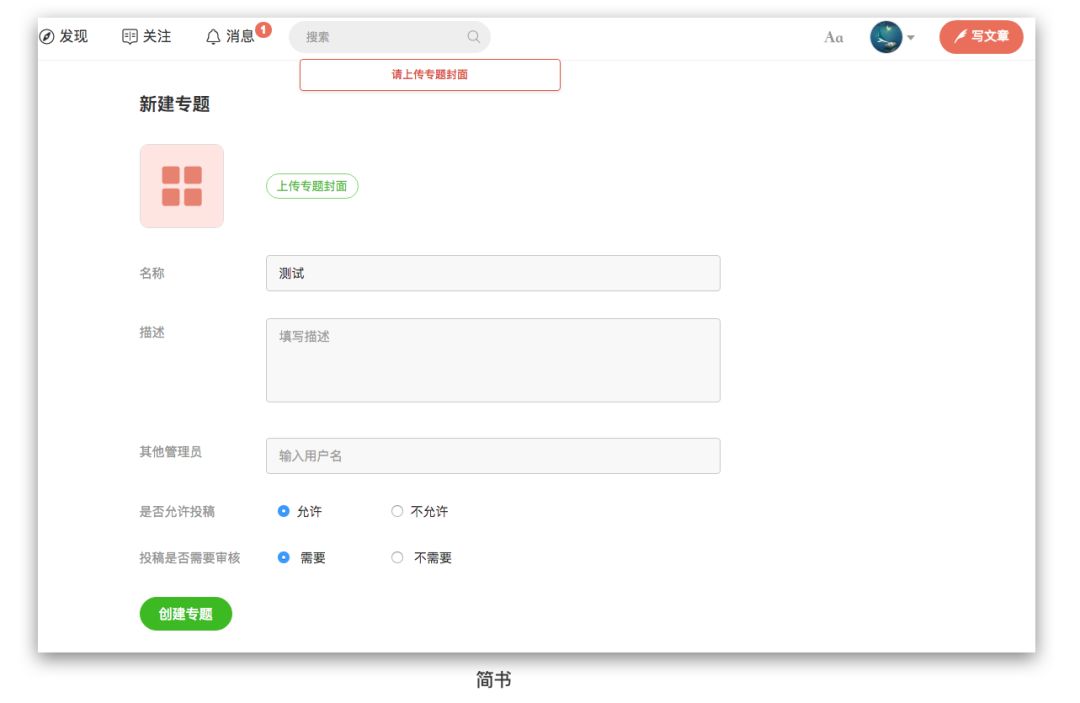The height and width of the screenshot is (703, 1080).
Task: Click the 上传专题封面 upload button
Action: [x=312, y=186]
